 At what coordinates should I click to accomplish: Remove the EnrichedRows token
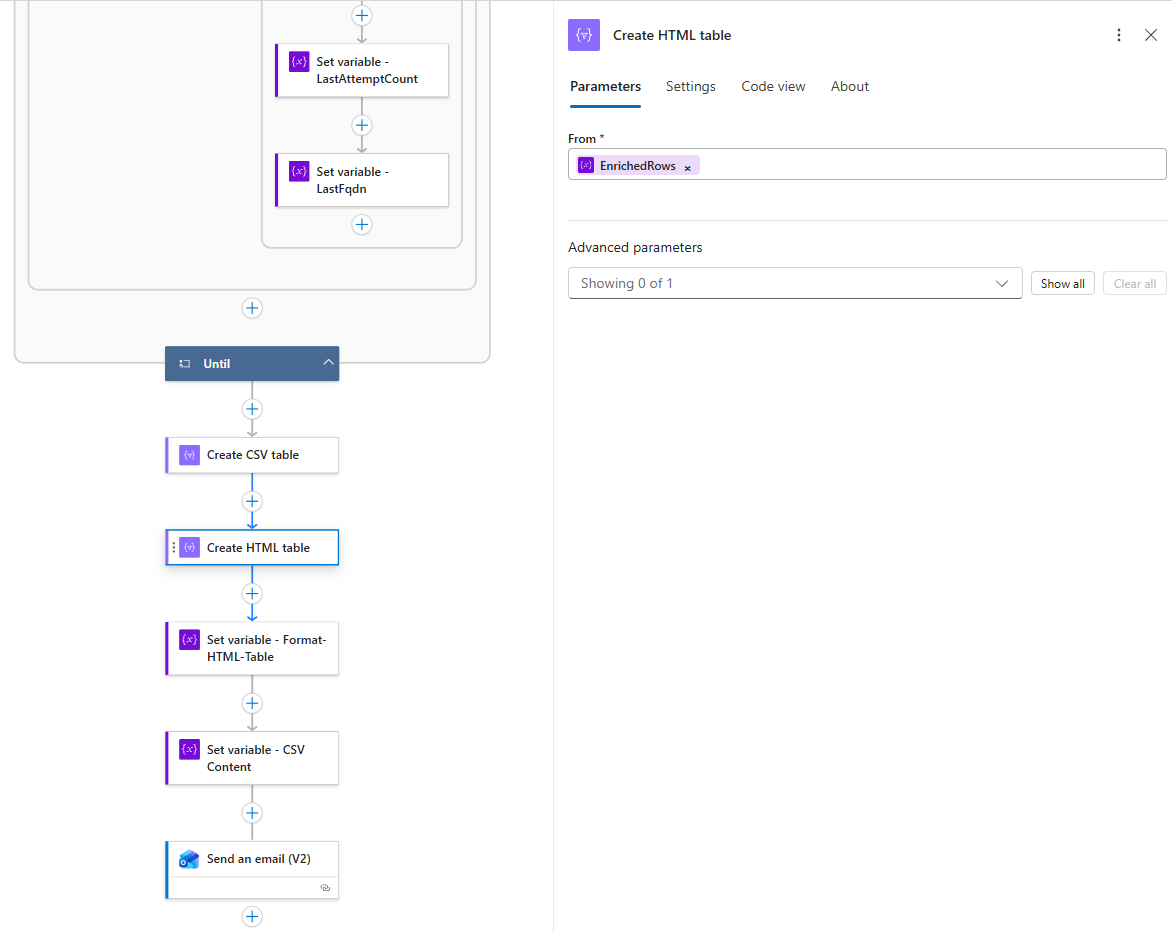[x=688, y=167]
